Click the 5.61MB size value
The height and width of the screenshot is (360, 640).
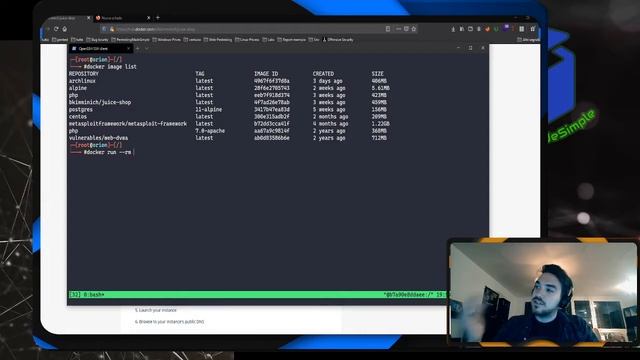[x=380, y=88]
